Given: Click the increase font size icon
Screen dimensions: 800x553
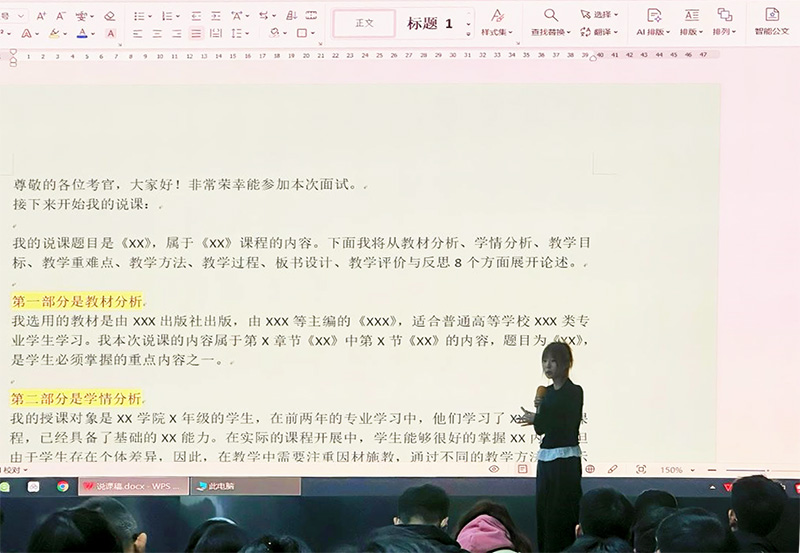Looking at the screenshot, I should coord(43,16).
